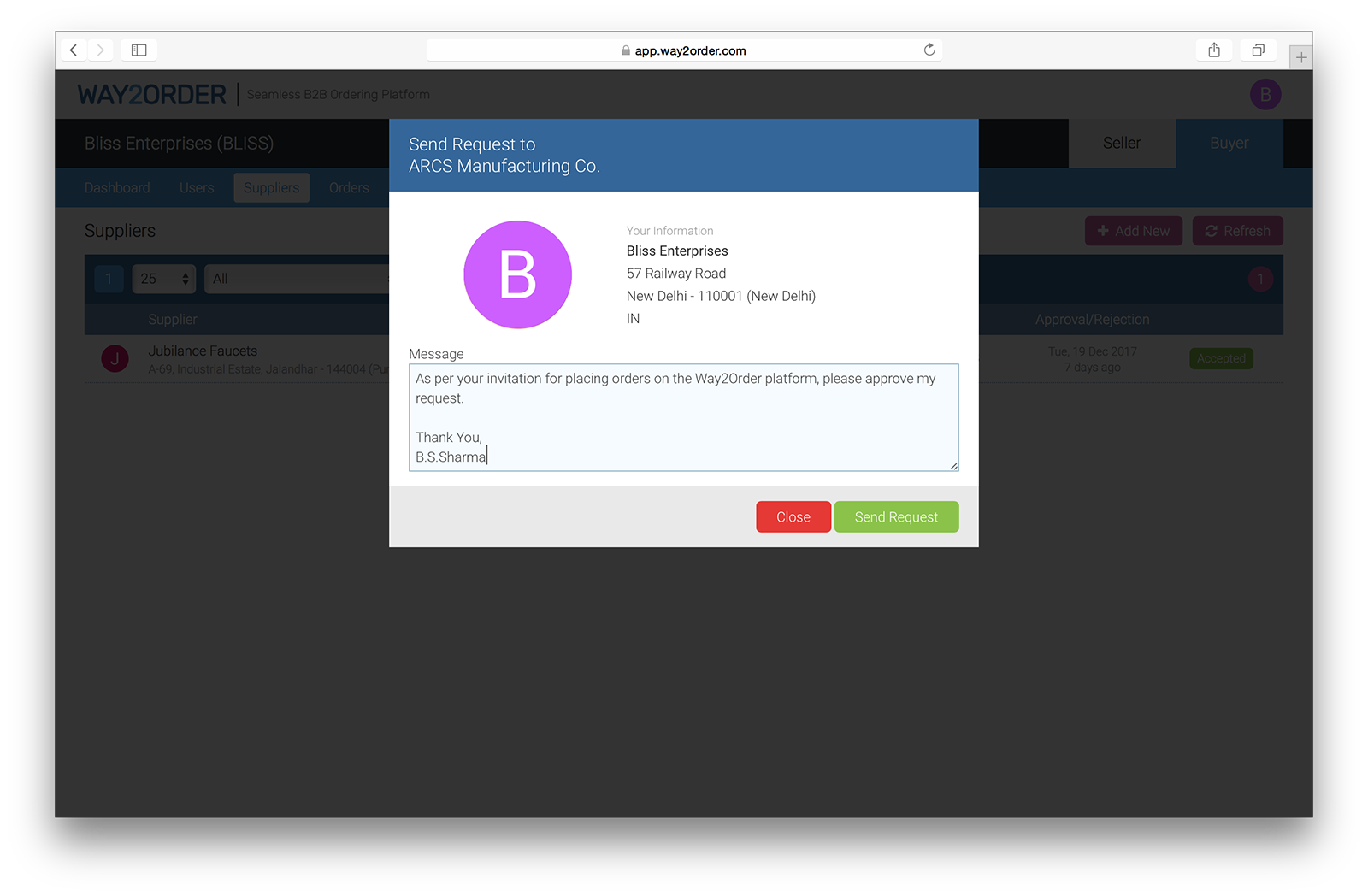Click the Tue, 19 Dec 2017 date
This screenshot has width=1368, height=896.
pyautogui.click(x=1093, y=351)
